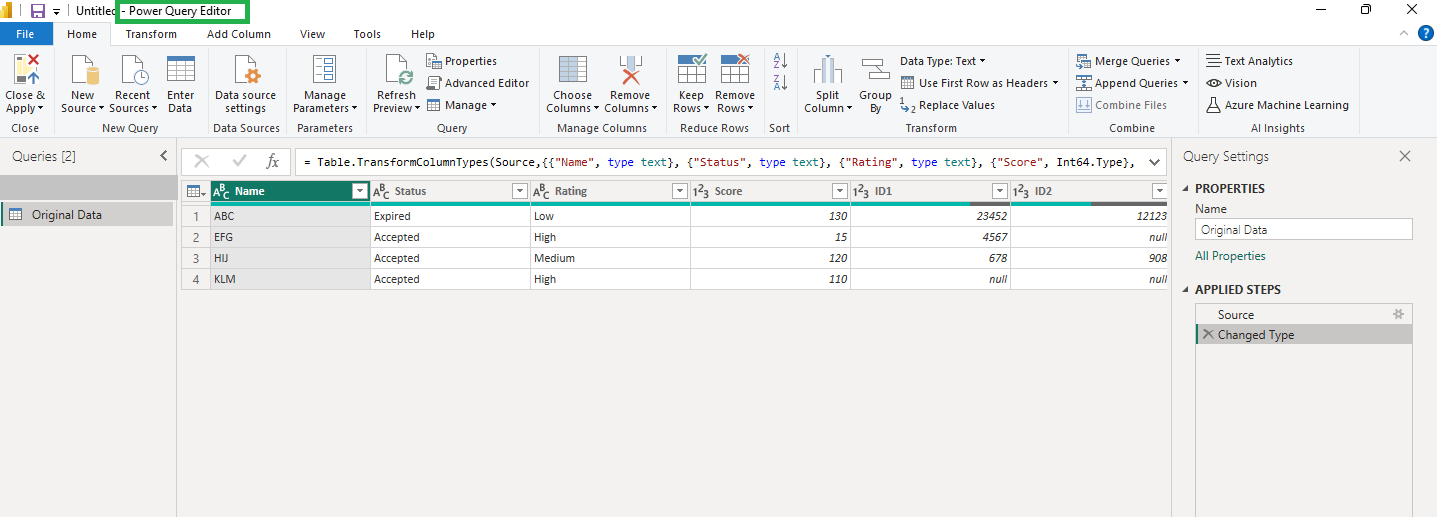Viewport: 1437px width, 517px height.
Task: Sort the column descending
Action: coord(780,82)
